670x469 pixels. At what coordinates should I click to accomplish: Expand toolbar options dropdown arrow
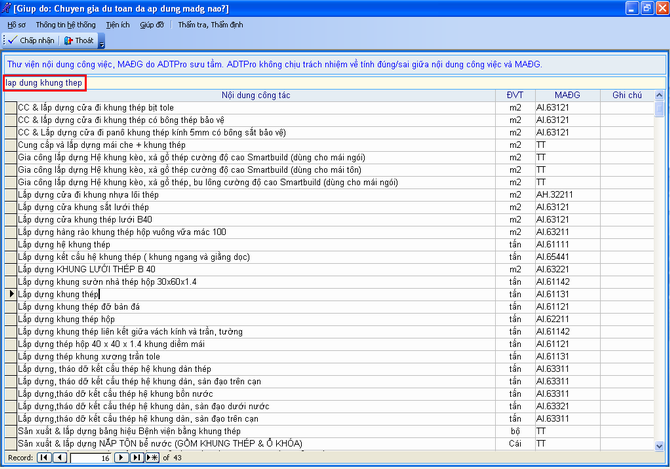102,42
